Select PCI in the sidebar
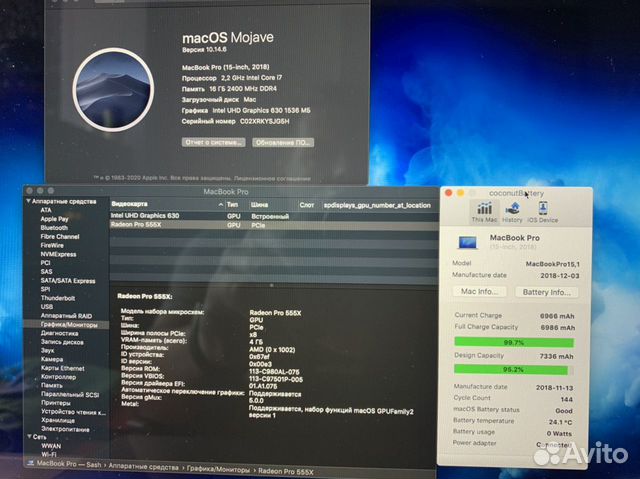 click(45, 263)
